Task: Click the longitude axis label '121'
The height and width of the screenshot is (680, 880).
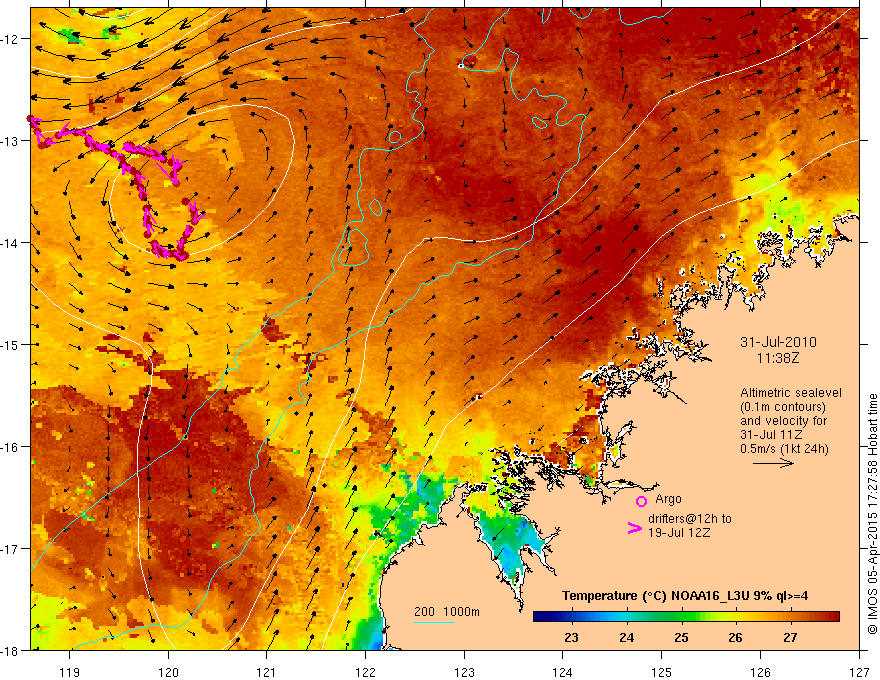Action: [x=267, y=672]
